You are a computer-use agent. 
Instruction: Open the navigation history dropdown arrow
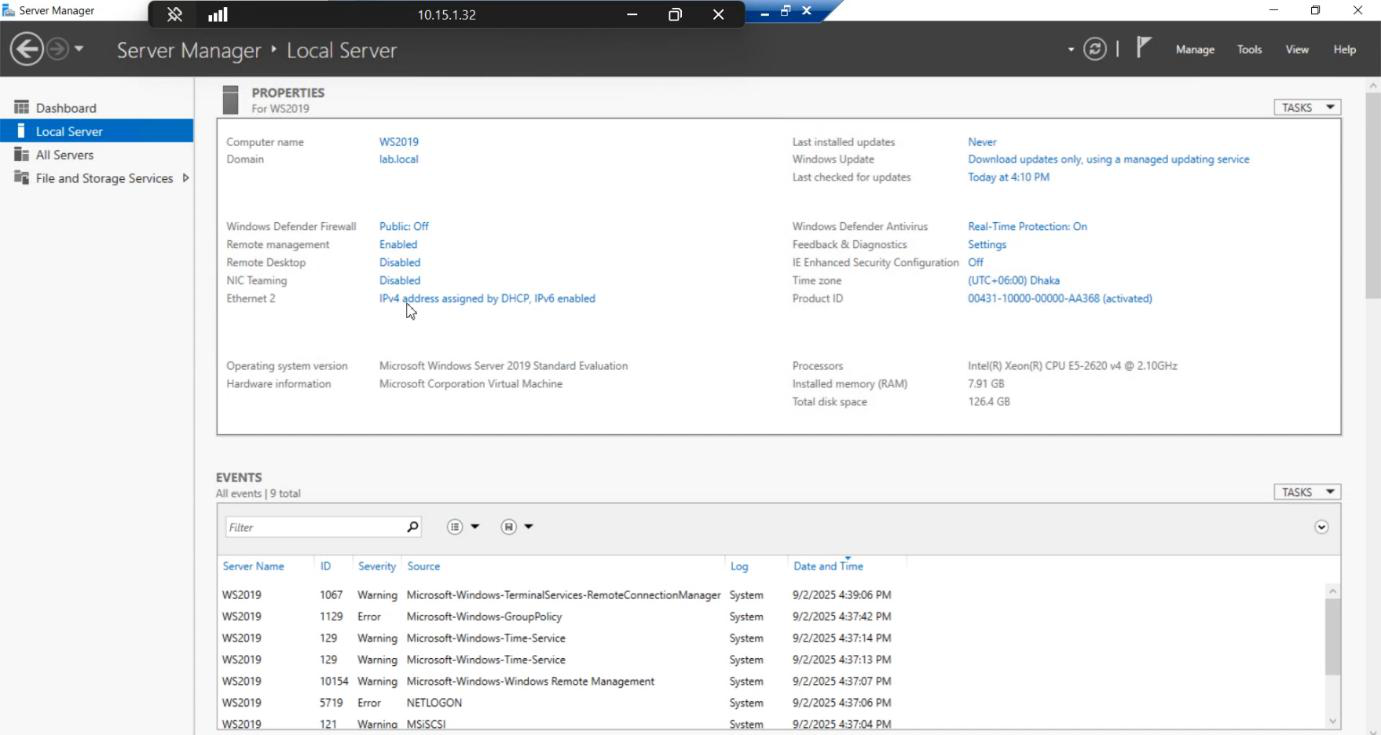click(79, 49)
